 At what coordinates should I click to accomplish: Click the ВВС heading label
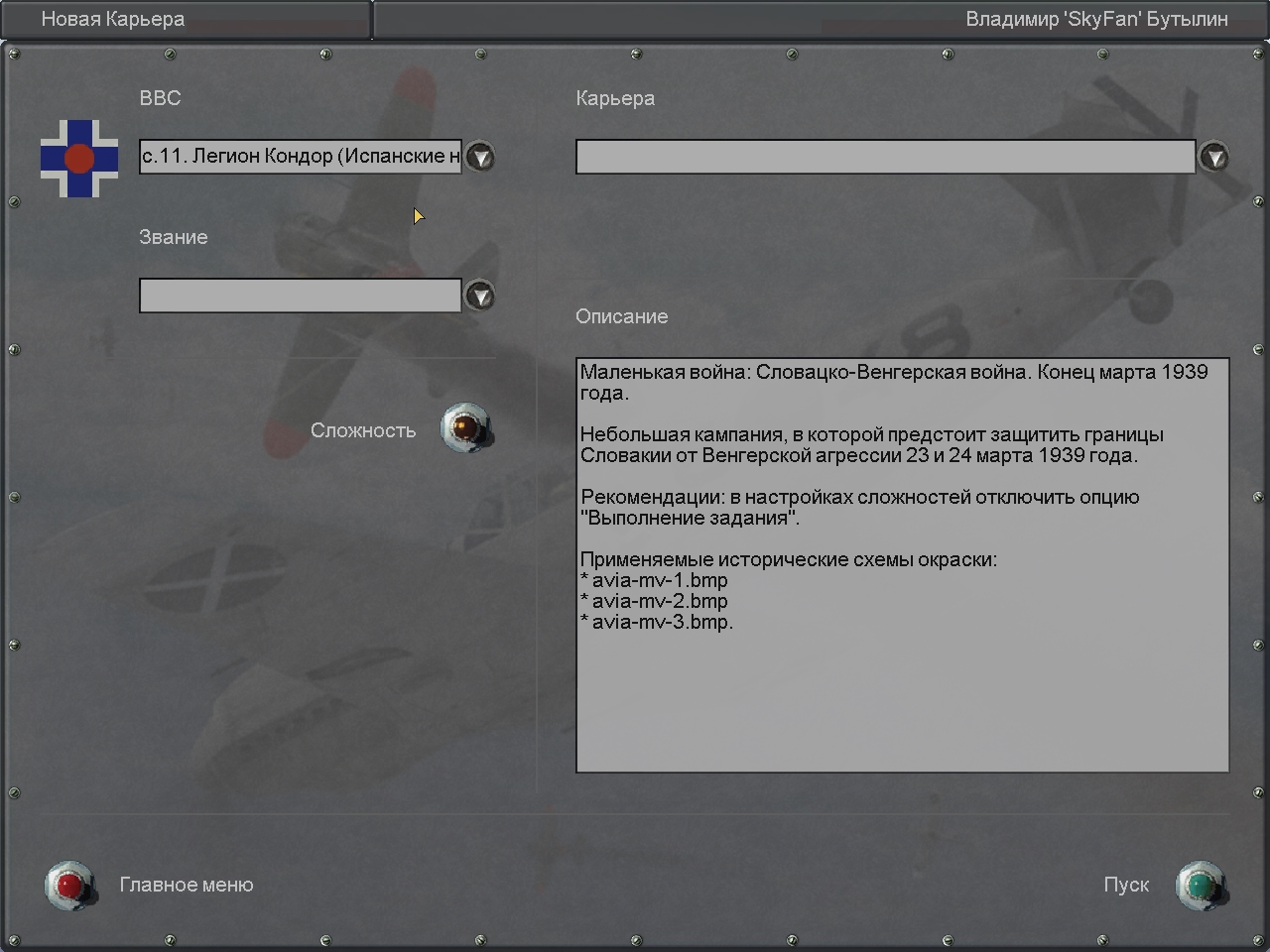(x=161, y=98)
